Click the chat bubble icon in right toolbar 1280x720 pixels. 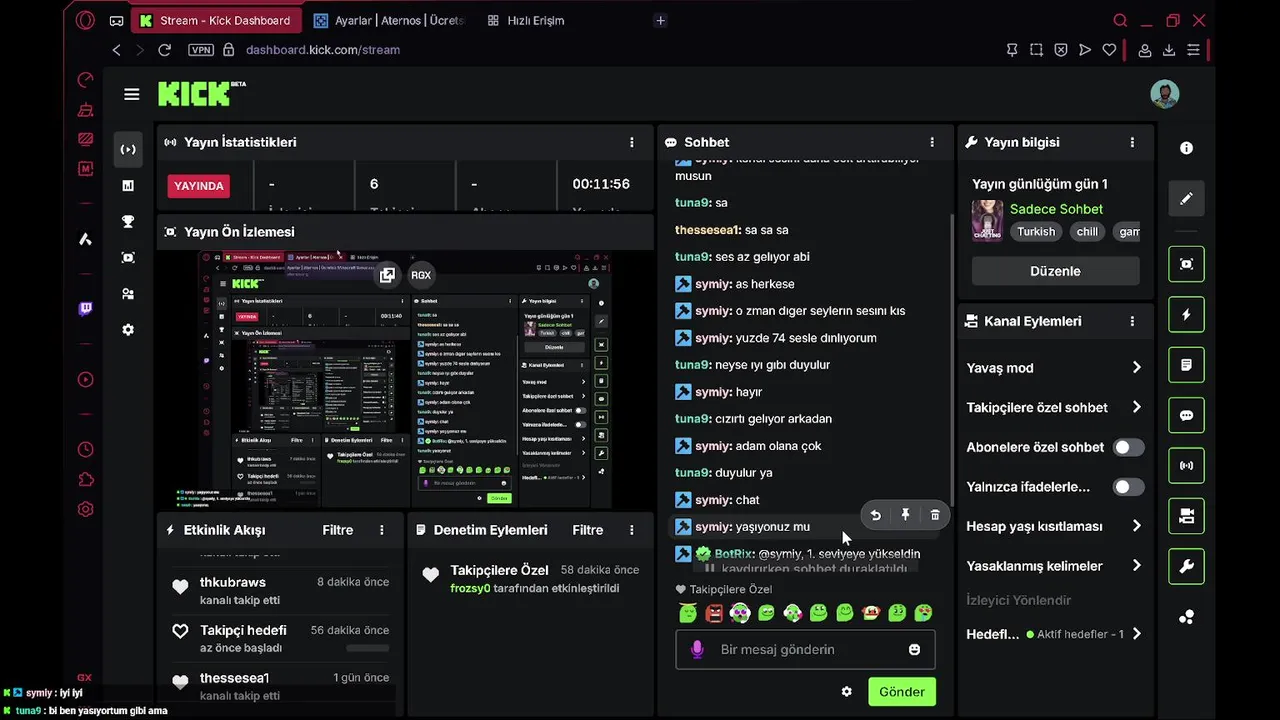click(x=1186, y=415)
